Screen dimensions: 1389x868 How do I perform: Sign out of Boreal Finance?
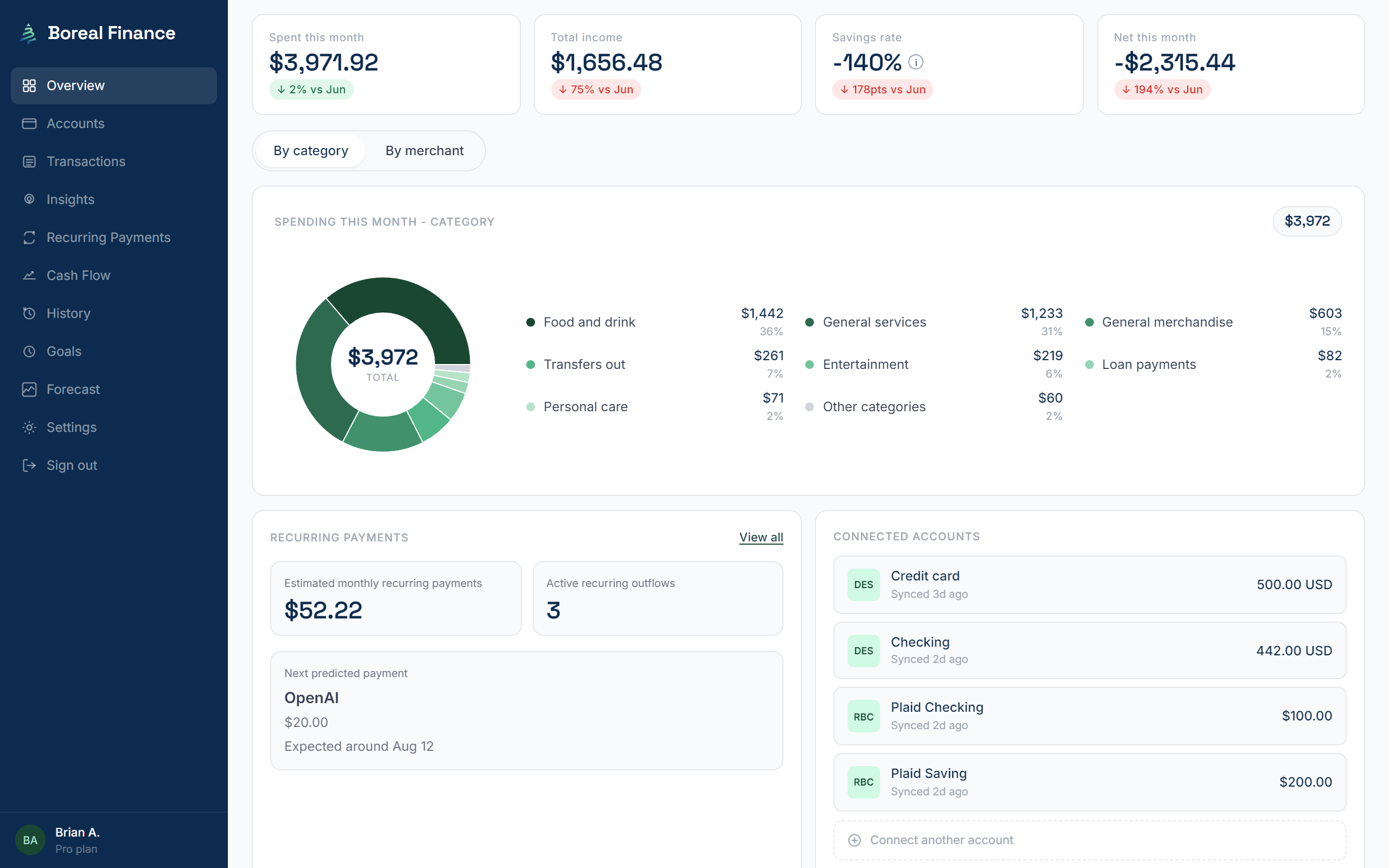113,465
